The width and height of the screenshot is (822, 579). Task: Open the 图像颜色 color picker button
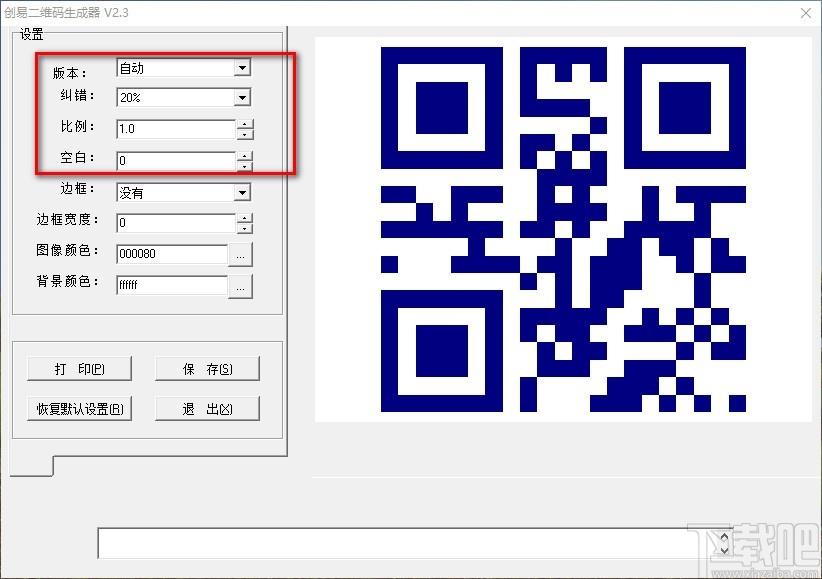pyautogui.click(x=241, y=255)
